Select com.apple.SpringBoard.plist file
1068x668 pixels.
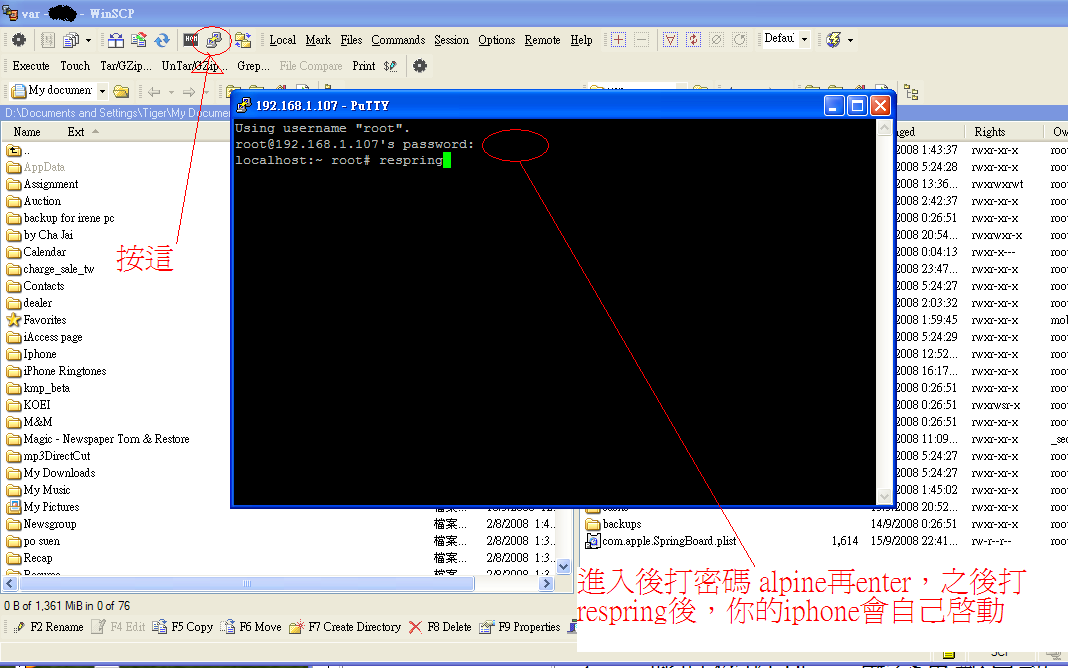[x=669, y=541]
